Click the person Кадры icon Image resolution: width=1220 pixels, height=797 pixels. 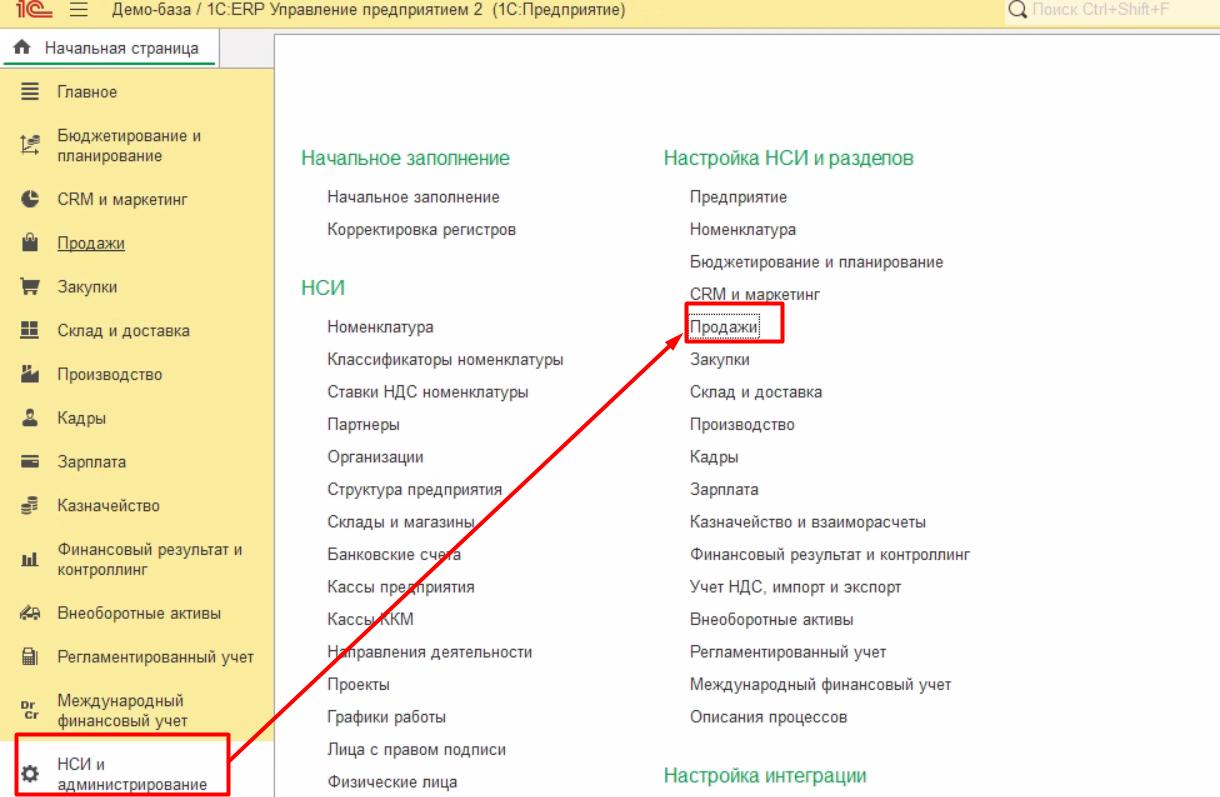point(30,418)
